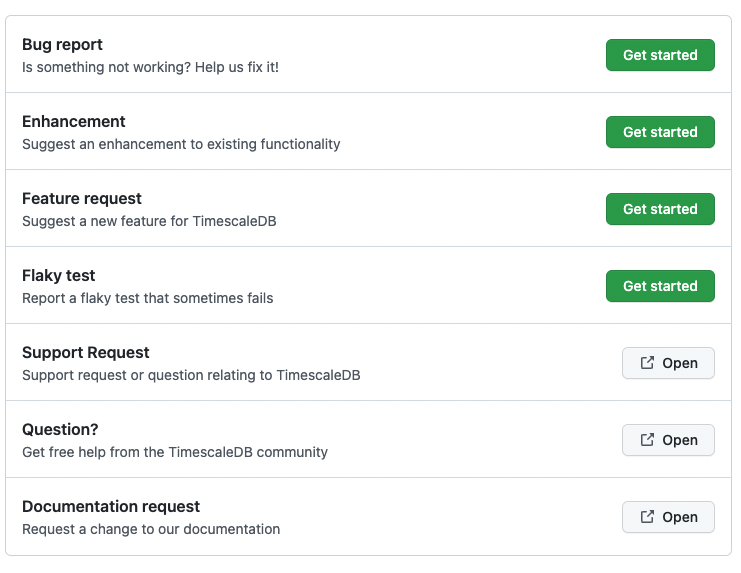Click the external link icon for Question?
The width and height of the screenshot is (741, 573).
click(x=647, y=440)
